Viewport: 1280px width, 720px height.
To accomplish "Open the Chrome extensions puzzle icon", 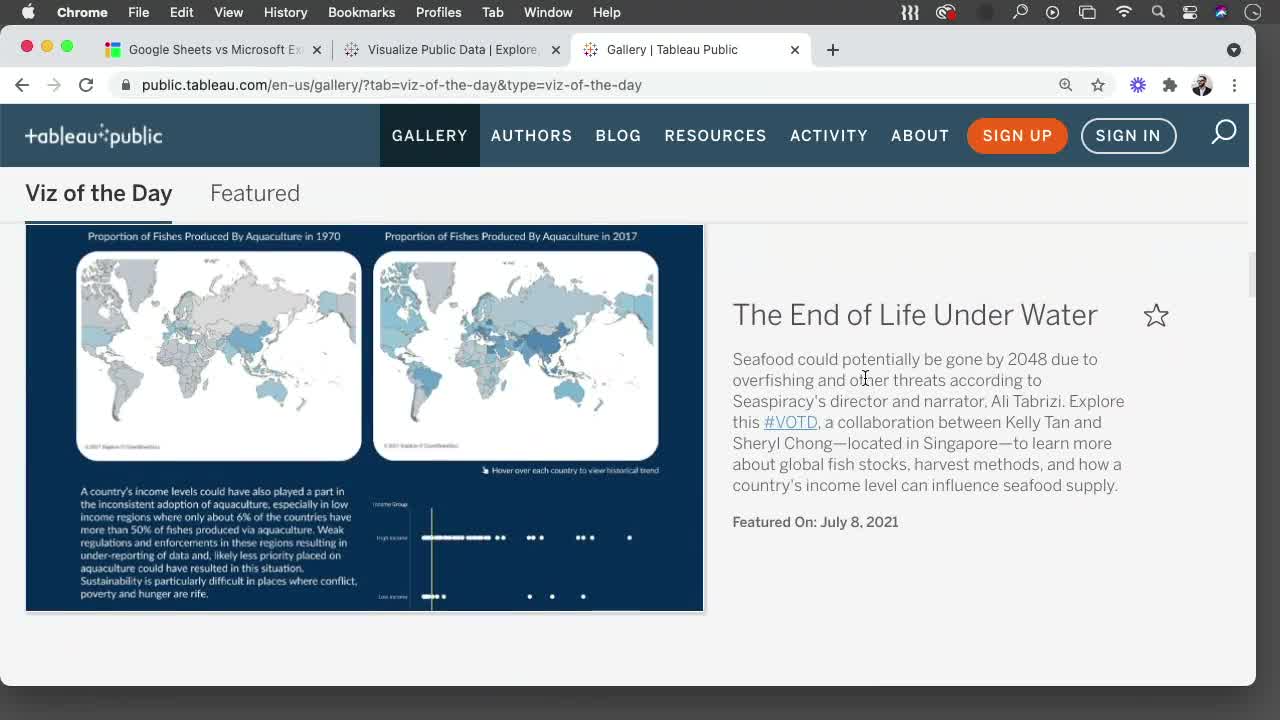I will (1169, 85).
